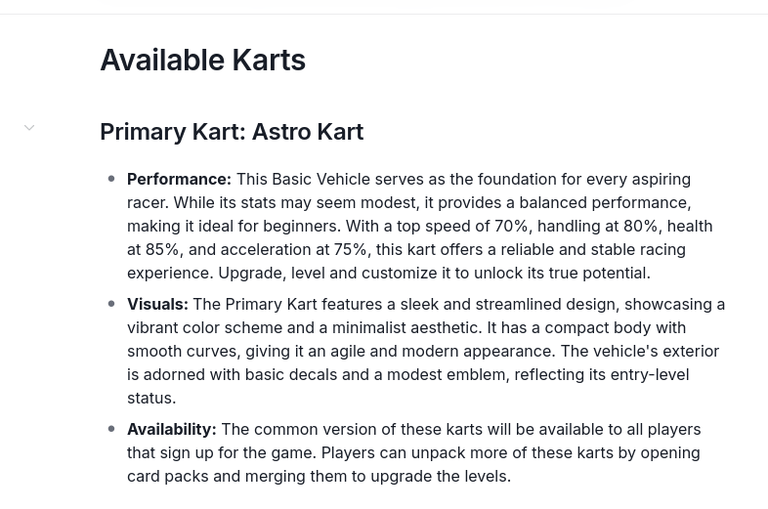Click the Primary Kart: Astro Kart subheading
Viewport: 768px width, 509px height.
pos(232,132)
